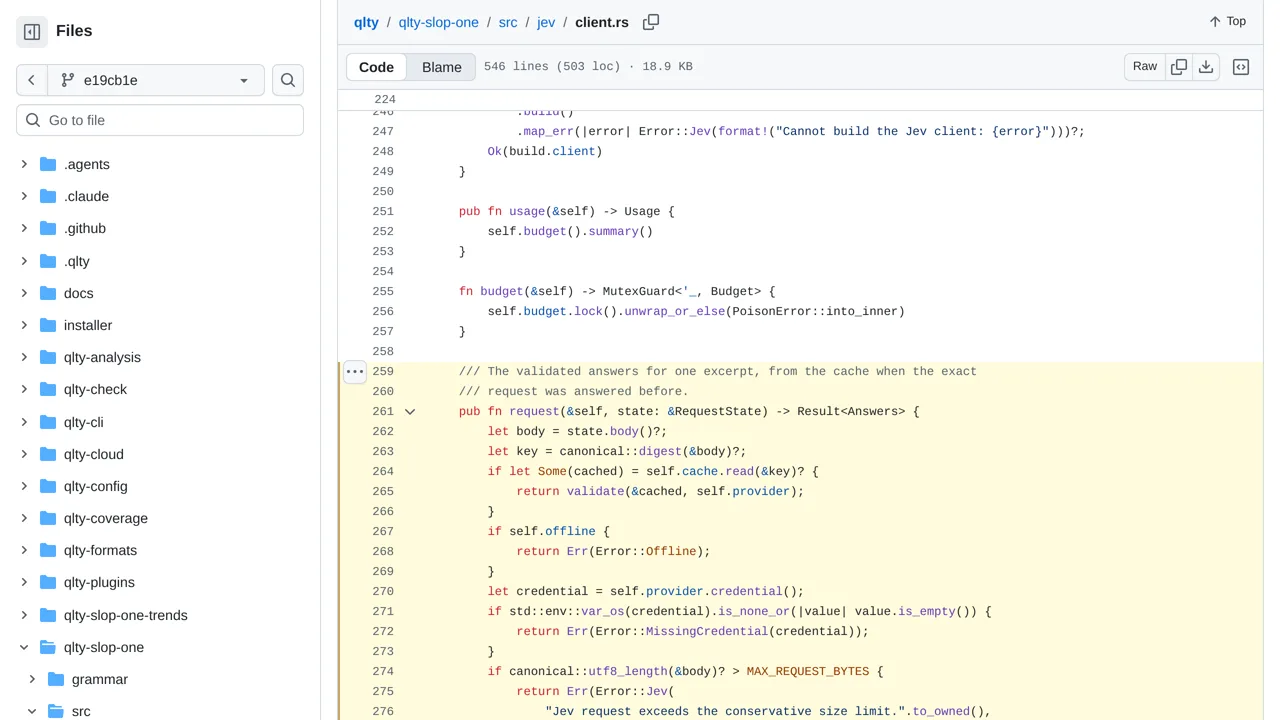
Task: Click the 546 lines file info text
Action: pyautogui.click(x=588, y=67)
